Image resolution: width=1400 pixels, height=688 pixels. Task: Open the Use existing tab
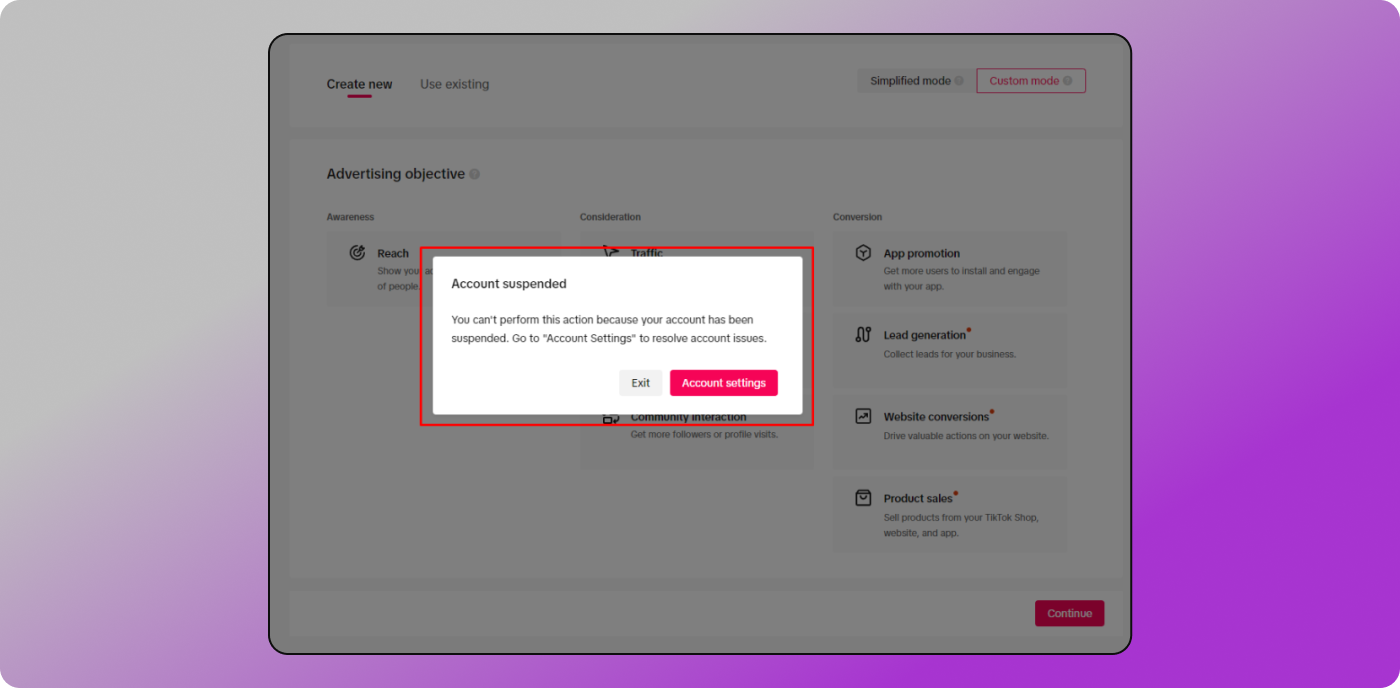pos(454,84)
